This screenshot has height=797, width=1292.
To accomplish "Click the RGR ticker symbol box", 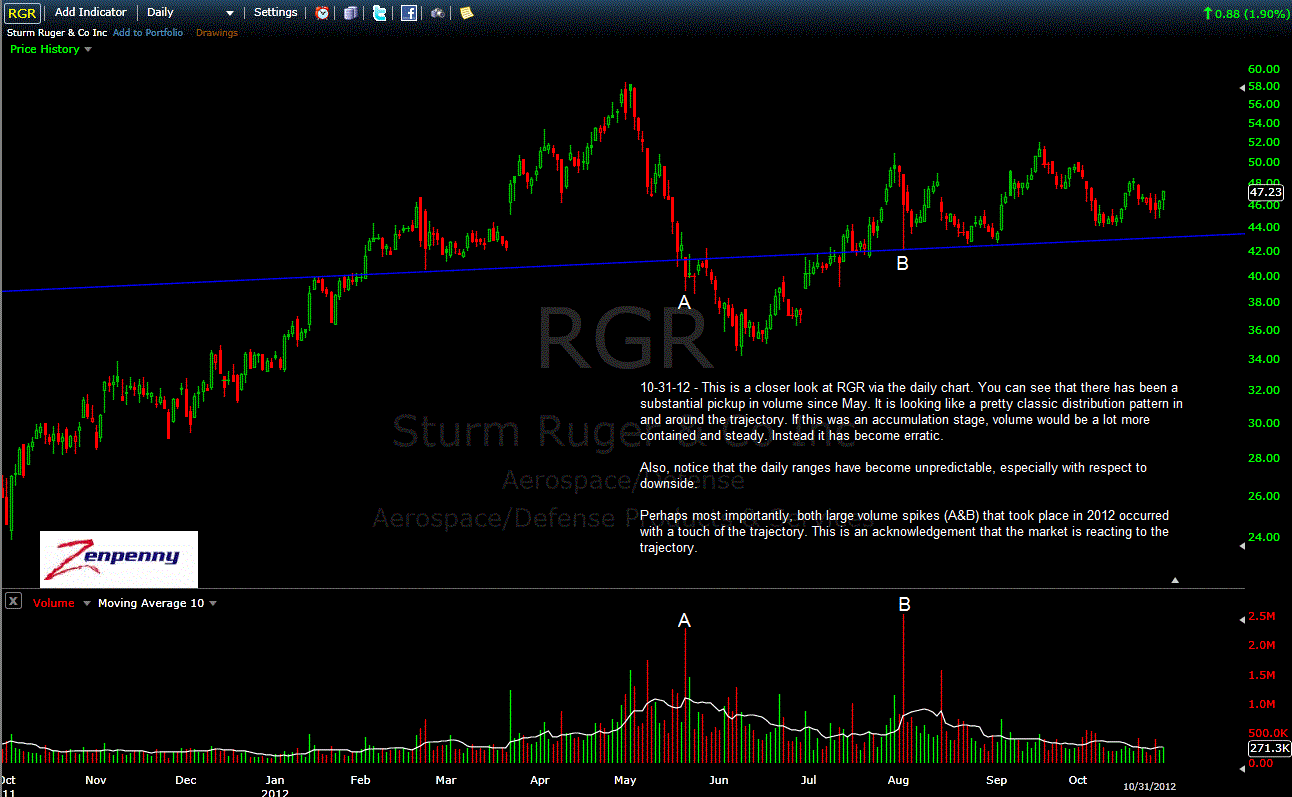I will (x=23, y=13).
